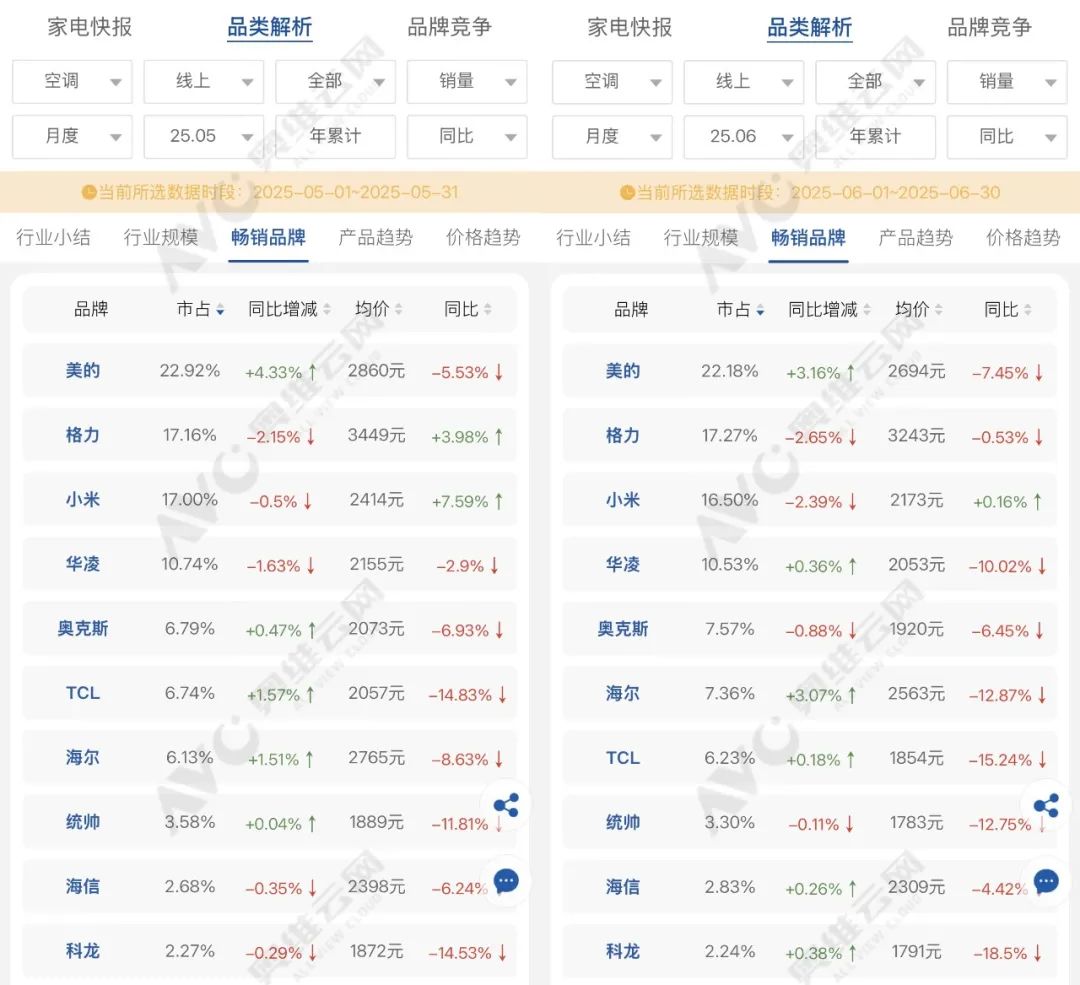
Task: Open the 空调 dropdown in right panel
Action: (612, 82)
